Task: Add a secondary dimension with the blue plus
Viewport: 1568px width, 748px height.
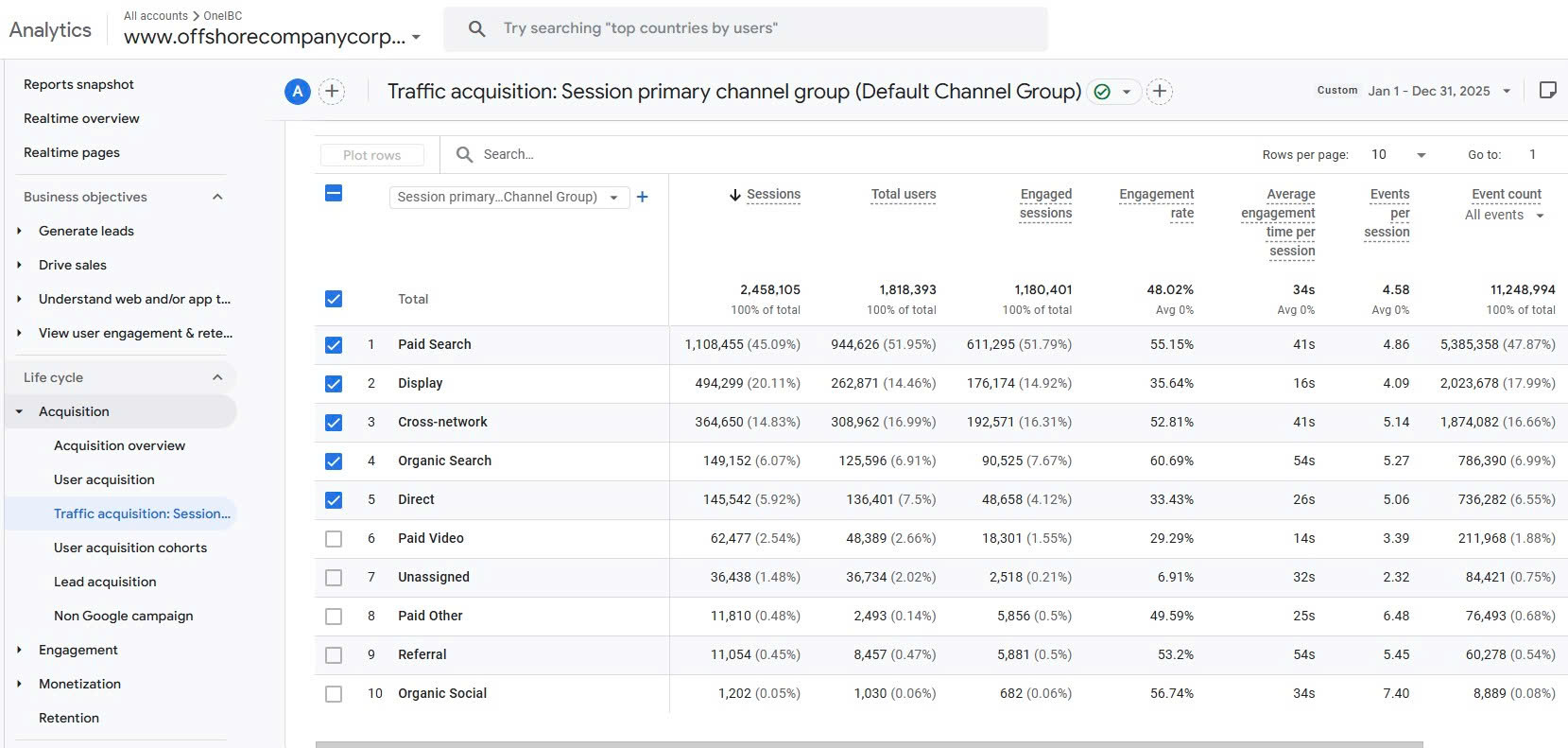Action: [x=643, y=197]
